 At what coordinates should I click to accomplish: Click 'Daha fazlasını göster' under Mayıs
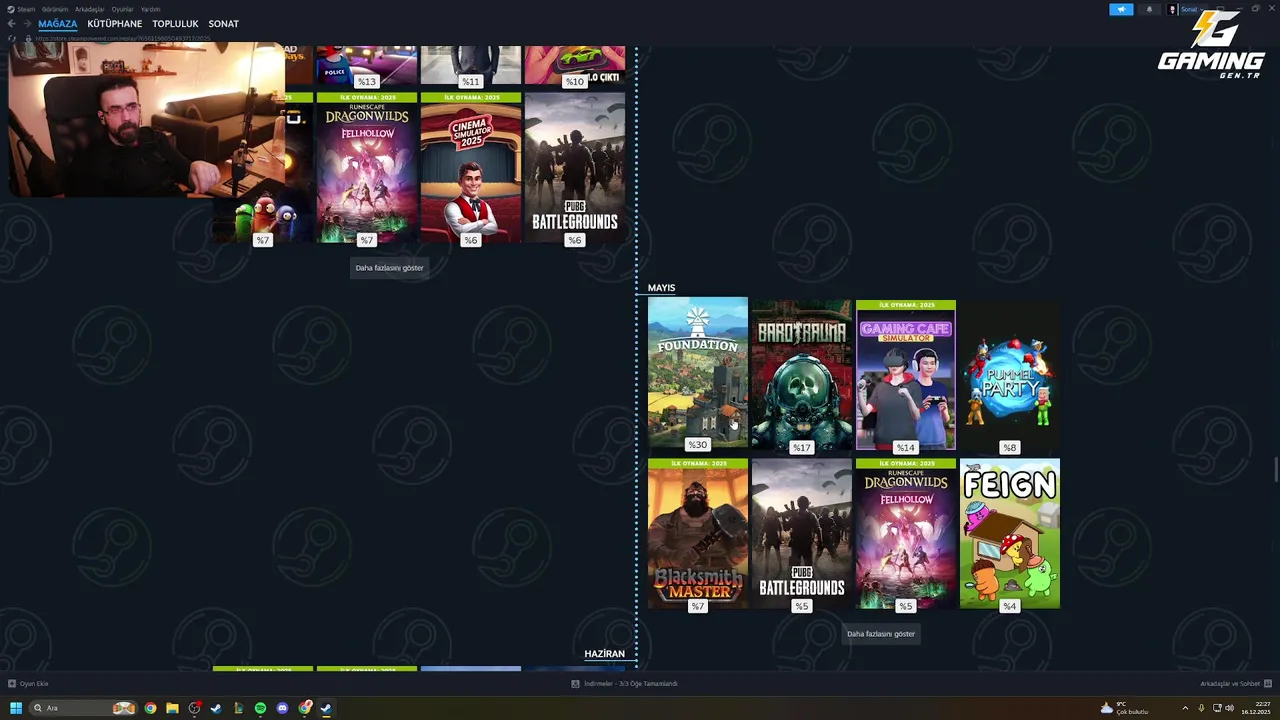881,634
